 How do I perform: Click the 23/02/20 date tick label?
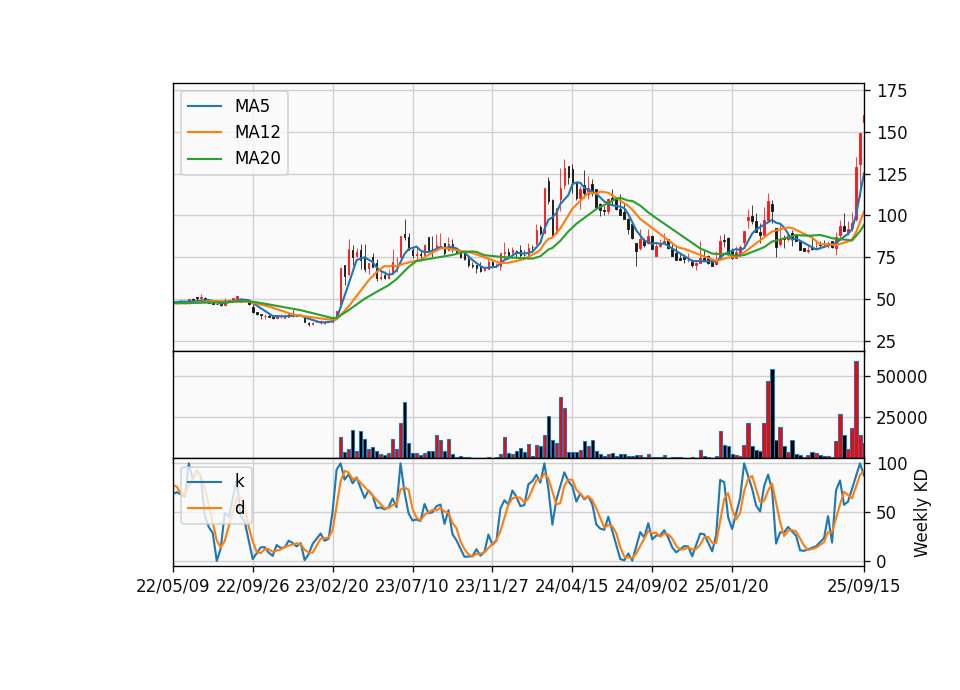tap(332, 586)
